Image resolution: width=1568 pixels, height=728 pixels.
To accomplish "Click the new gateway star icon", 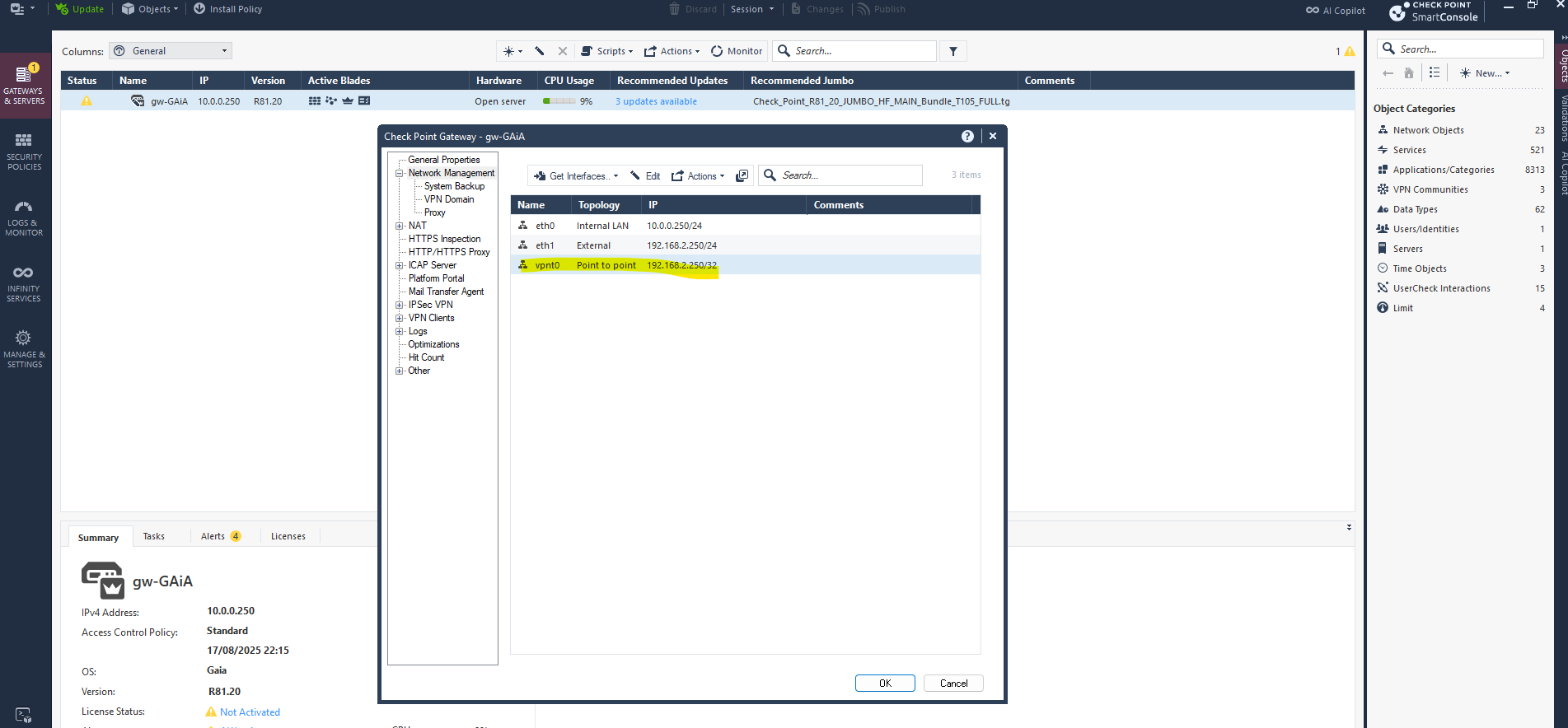I will pyautogui.click(x=513, y=51).
